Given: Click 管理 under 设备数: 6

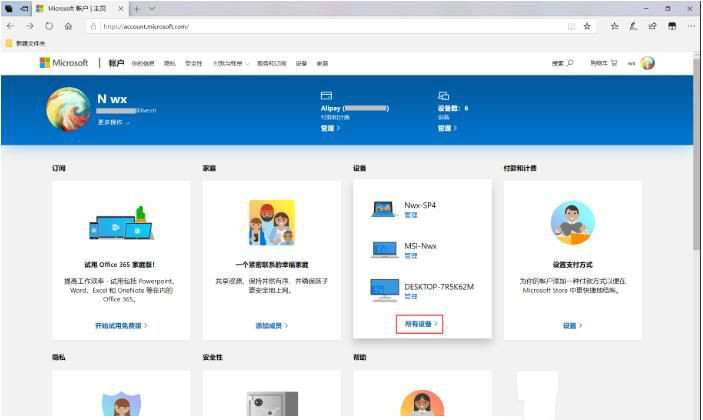Looking at the screenshot, I should point(447,128).
